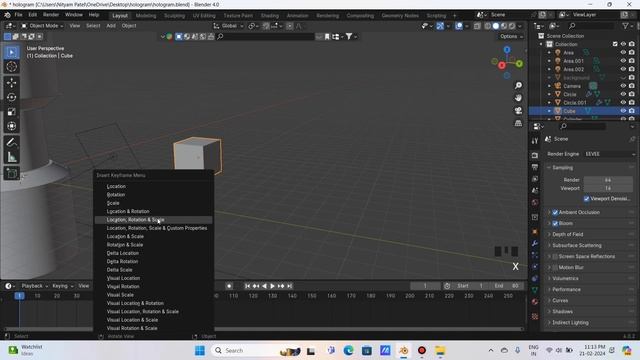The image size is (640, 360).
Task: Open the Edit menu
Action: [x=33, y=15]
